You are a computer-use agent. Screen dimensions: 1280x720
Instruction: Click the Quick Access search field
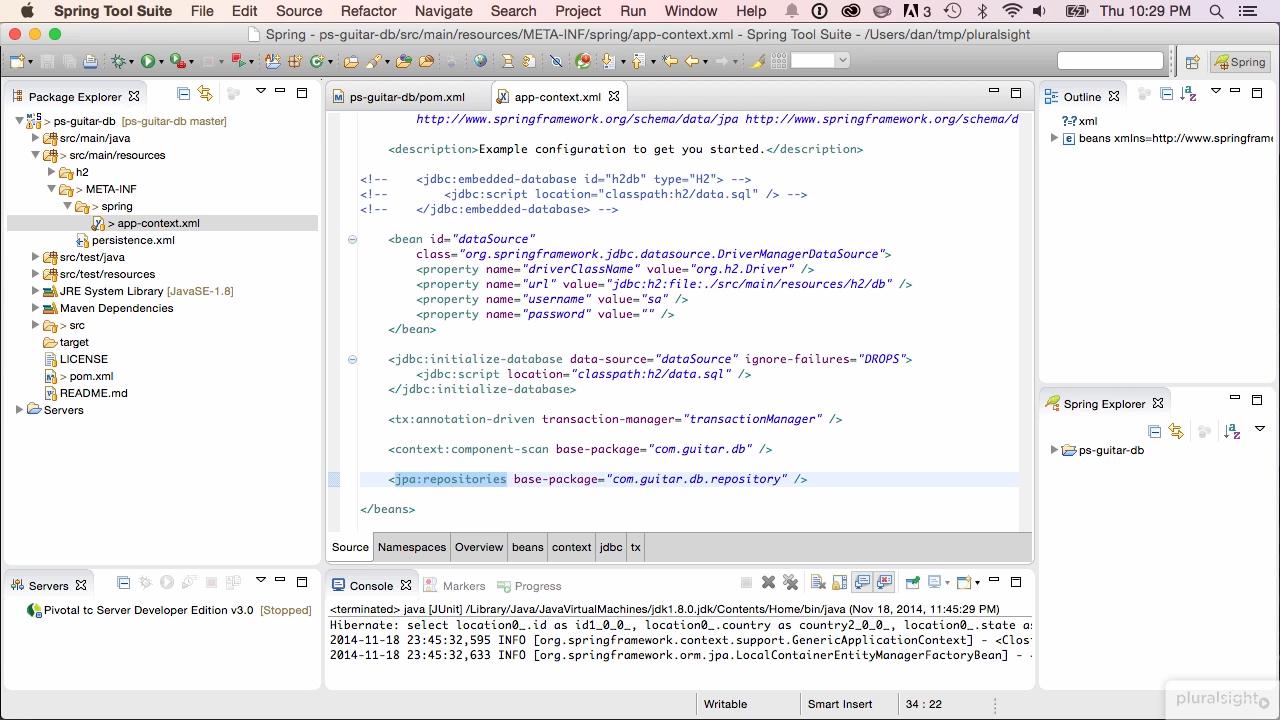click(x=1110, y=61)
